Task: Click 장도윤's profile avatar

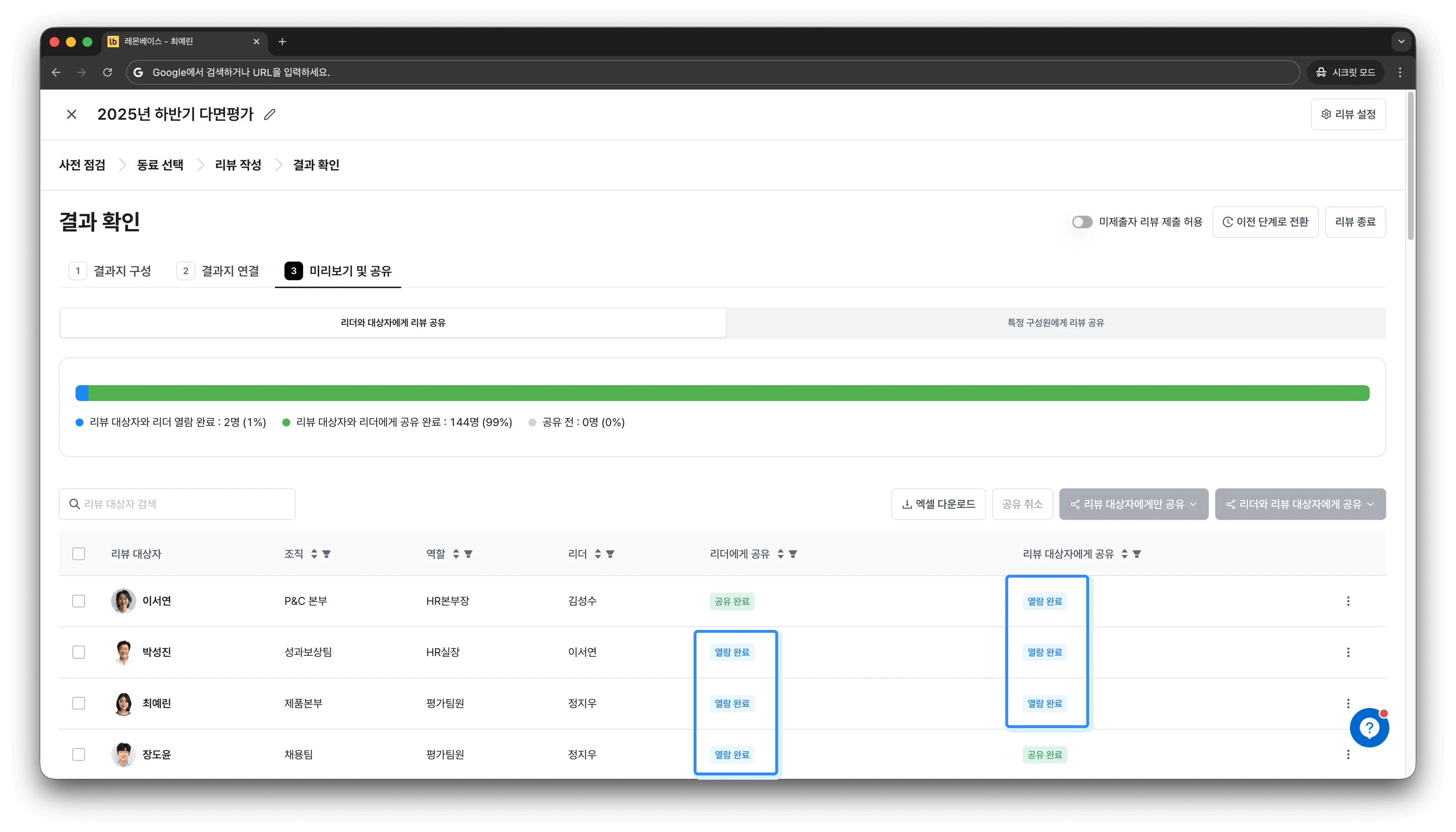Action: click(123, 754)
